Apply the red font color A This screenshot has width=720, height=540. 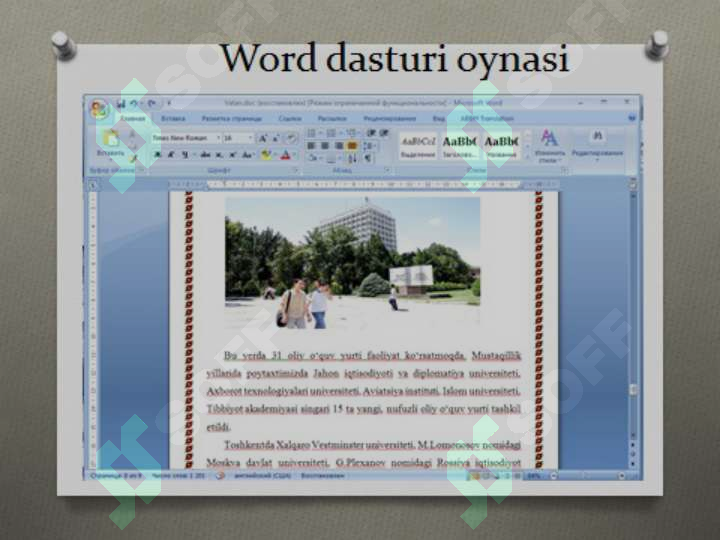(285, 155)
